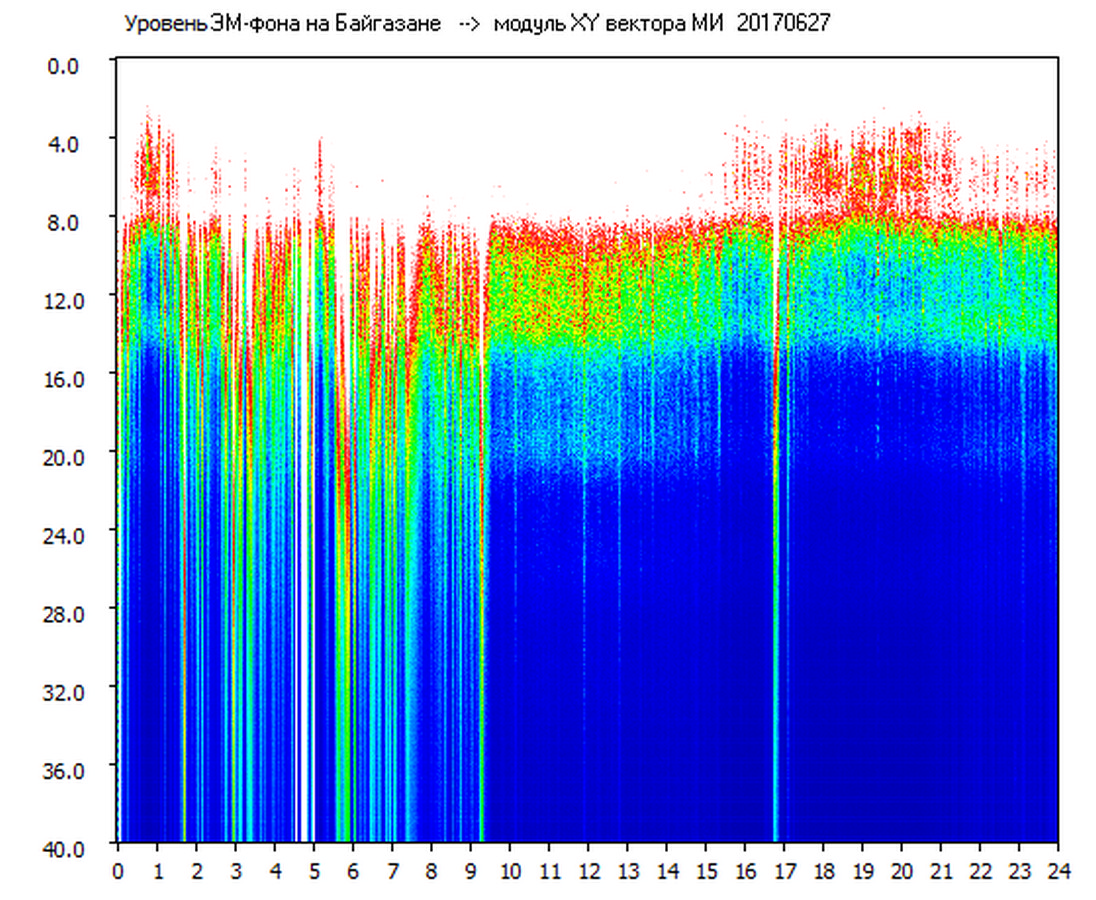Click the x-axis label 17
Viewport: 1096px width, 900px height.
(x=784, y=870)
